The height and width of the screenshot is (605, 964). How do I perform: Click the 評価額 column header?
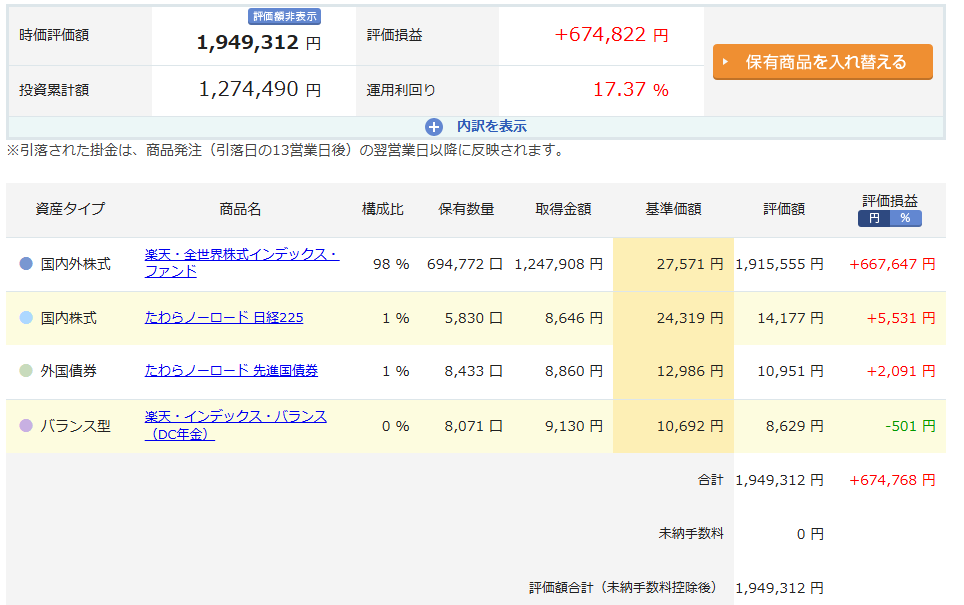(784, 209)
